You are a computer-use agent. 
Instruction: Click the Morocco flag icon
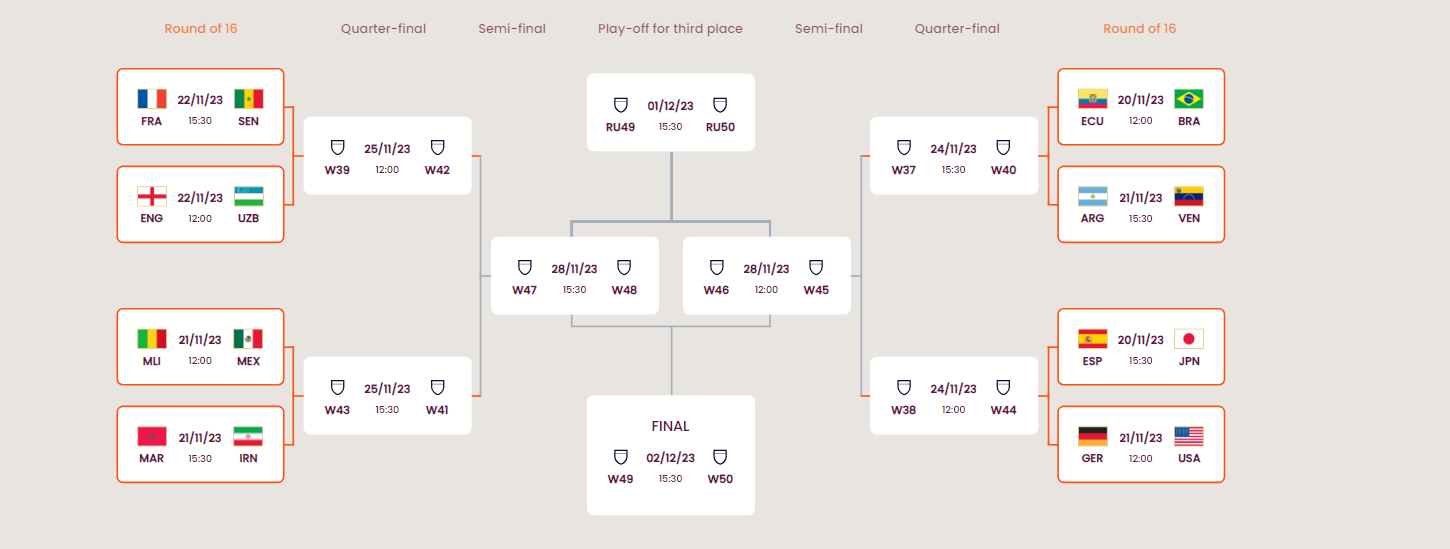tap(152, 436)
